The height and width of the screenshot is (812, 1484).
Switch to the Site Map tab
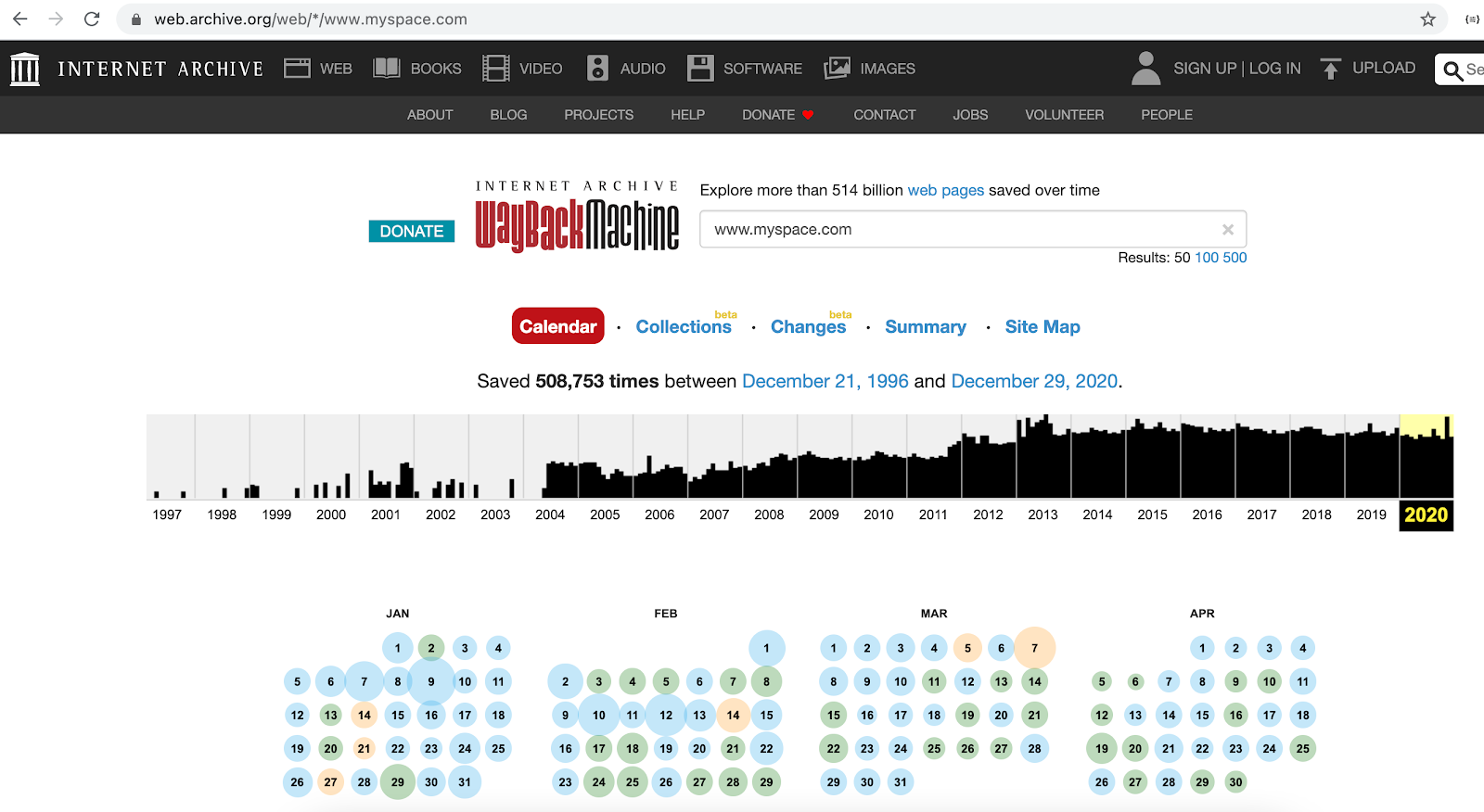point(1043,326)
